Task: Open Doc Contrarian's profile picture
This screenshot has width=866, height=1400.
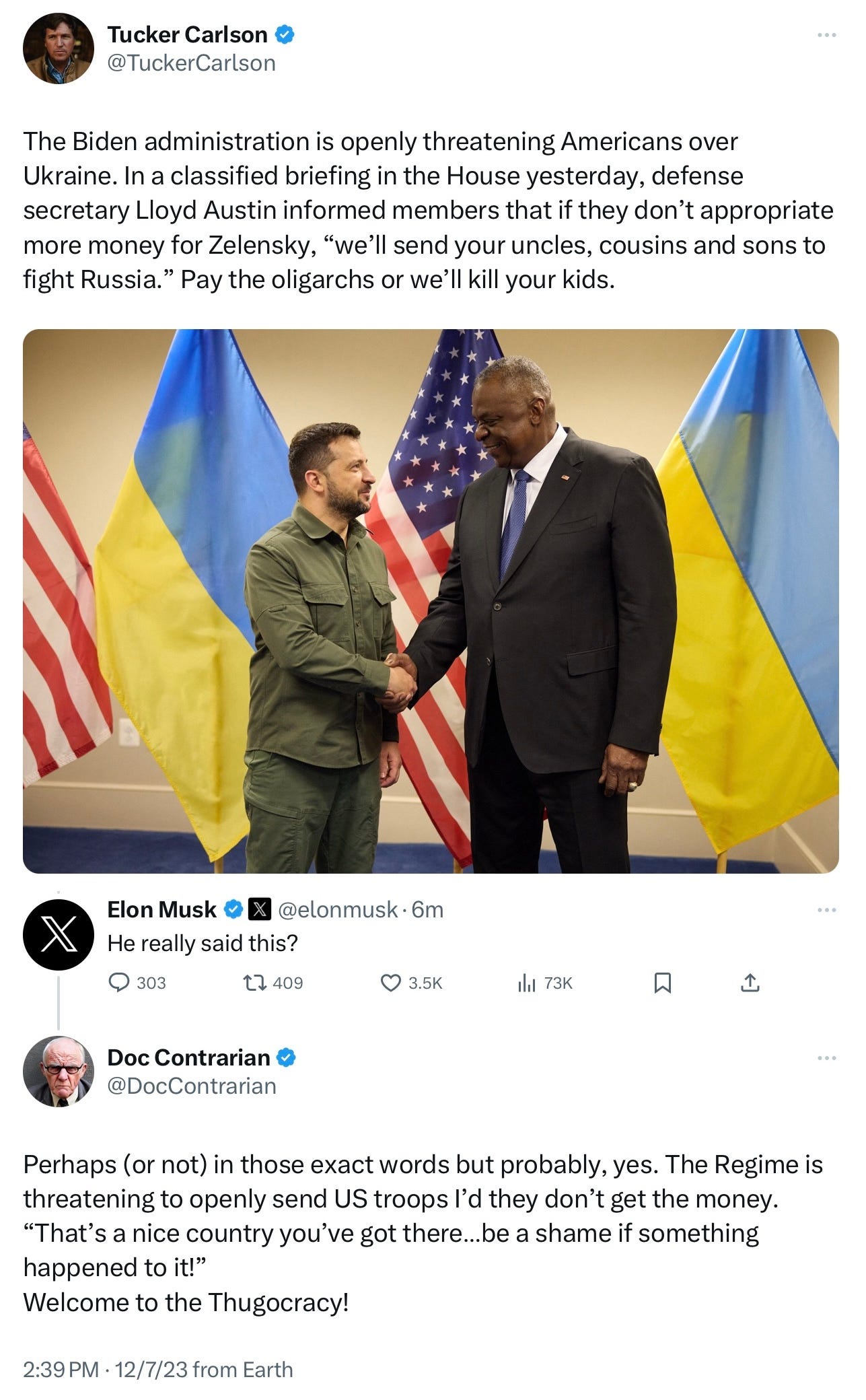Action: (x=59, y=1072)
